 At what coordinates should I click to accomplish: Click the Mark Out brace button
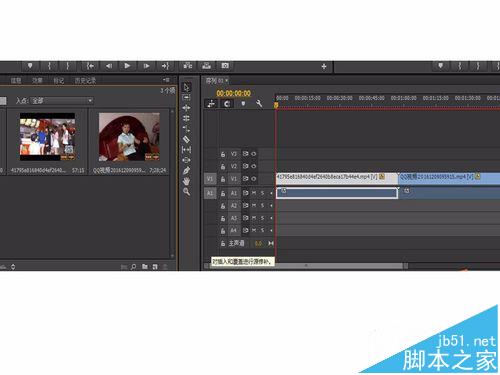[68, 66]
